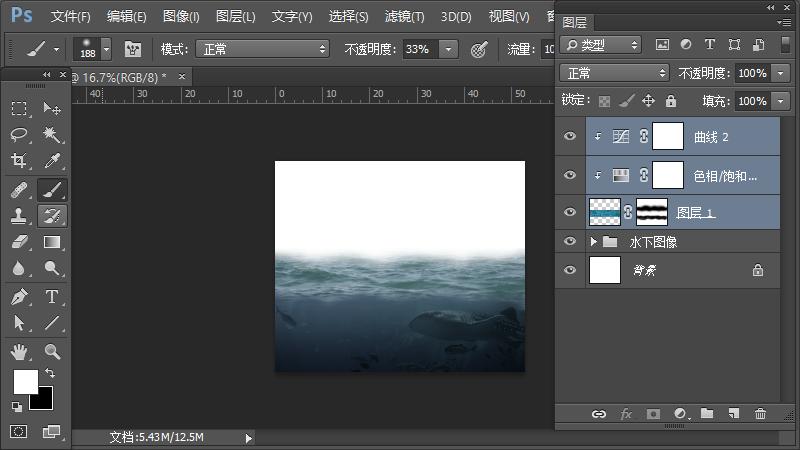Swap foreground and background colors
Image resolution: width=800 pixels, height=450 pixels.
click(50, 373)
